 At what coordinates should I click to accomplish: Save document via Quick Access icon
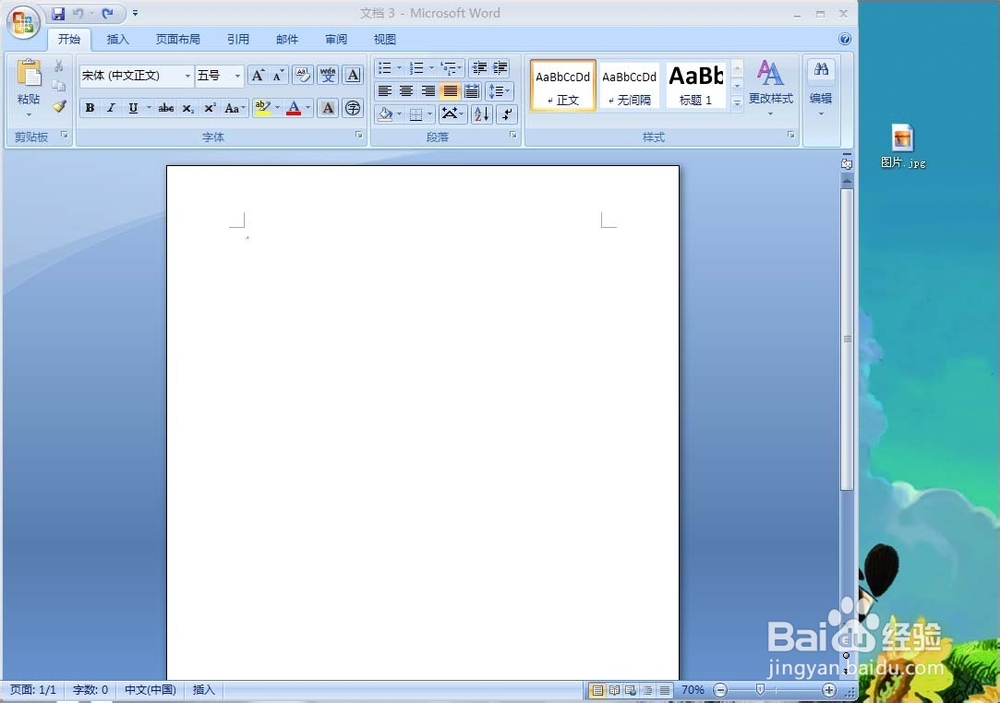(x=58, y=13)
